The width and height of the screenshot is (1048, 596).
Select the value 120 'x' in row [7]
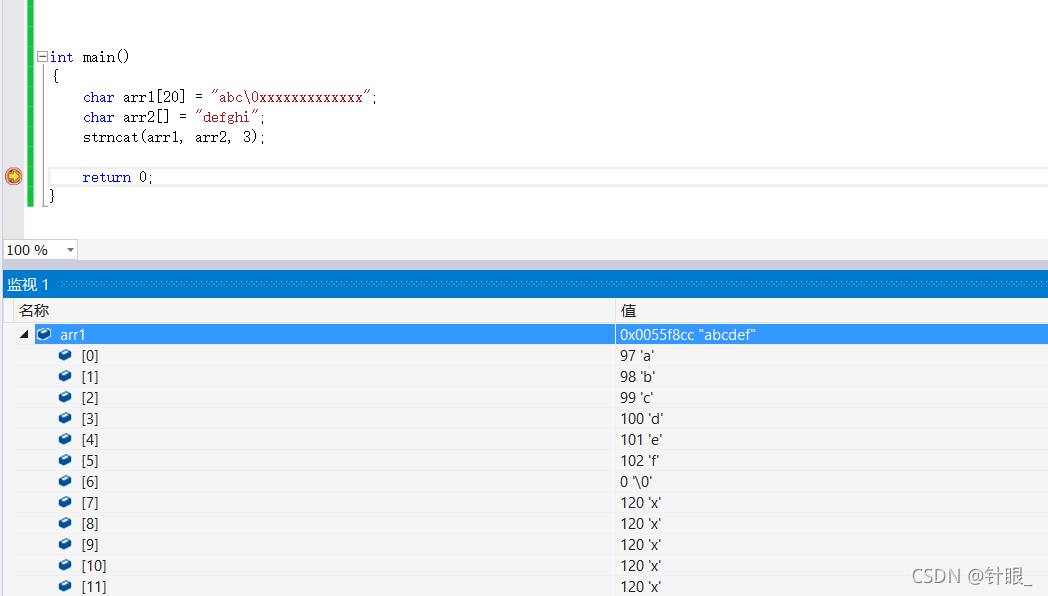(x=640, y=502)
